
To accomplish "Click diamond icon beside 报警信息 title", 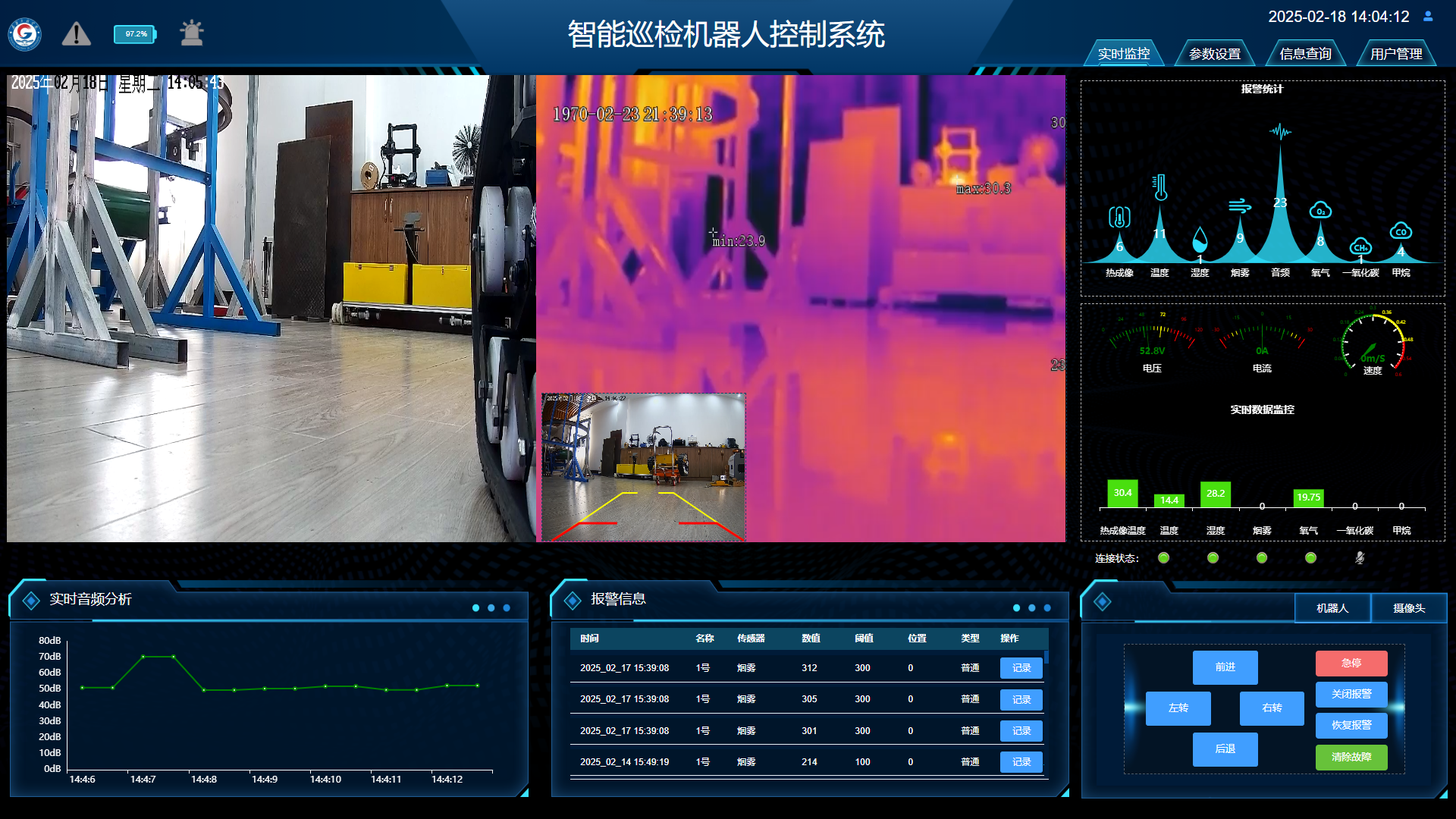I will [573, 601].
